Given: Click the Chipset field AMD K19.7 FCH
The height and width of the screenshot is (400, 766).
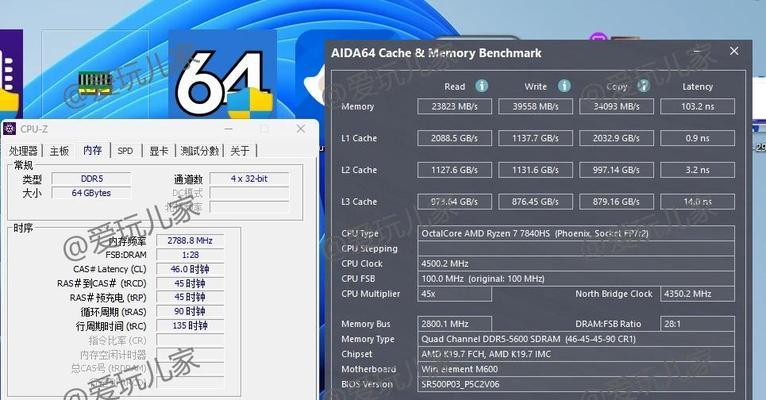Looking at the screenshot, I should 576,354.
